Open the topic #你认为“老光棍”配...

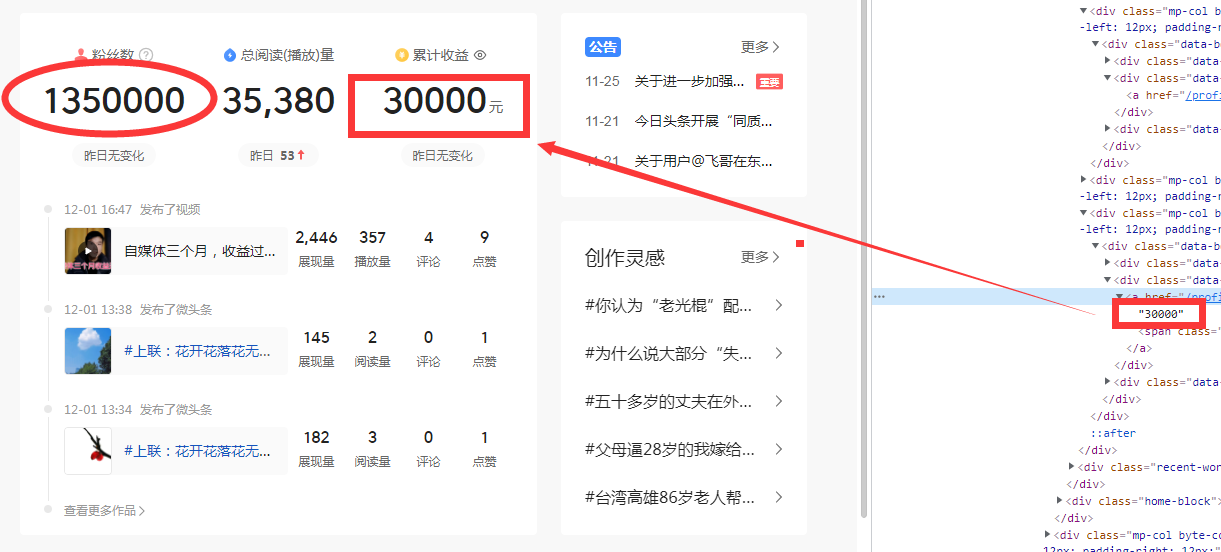click(x=670, y=306)
